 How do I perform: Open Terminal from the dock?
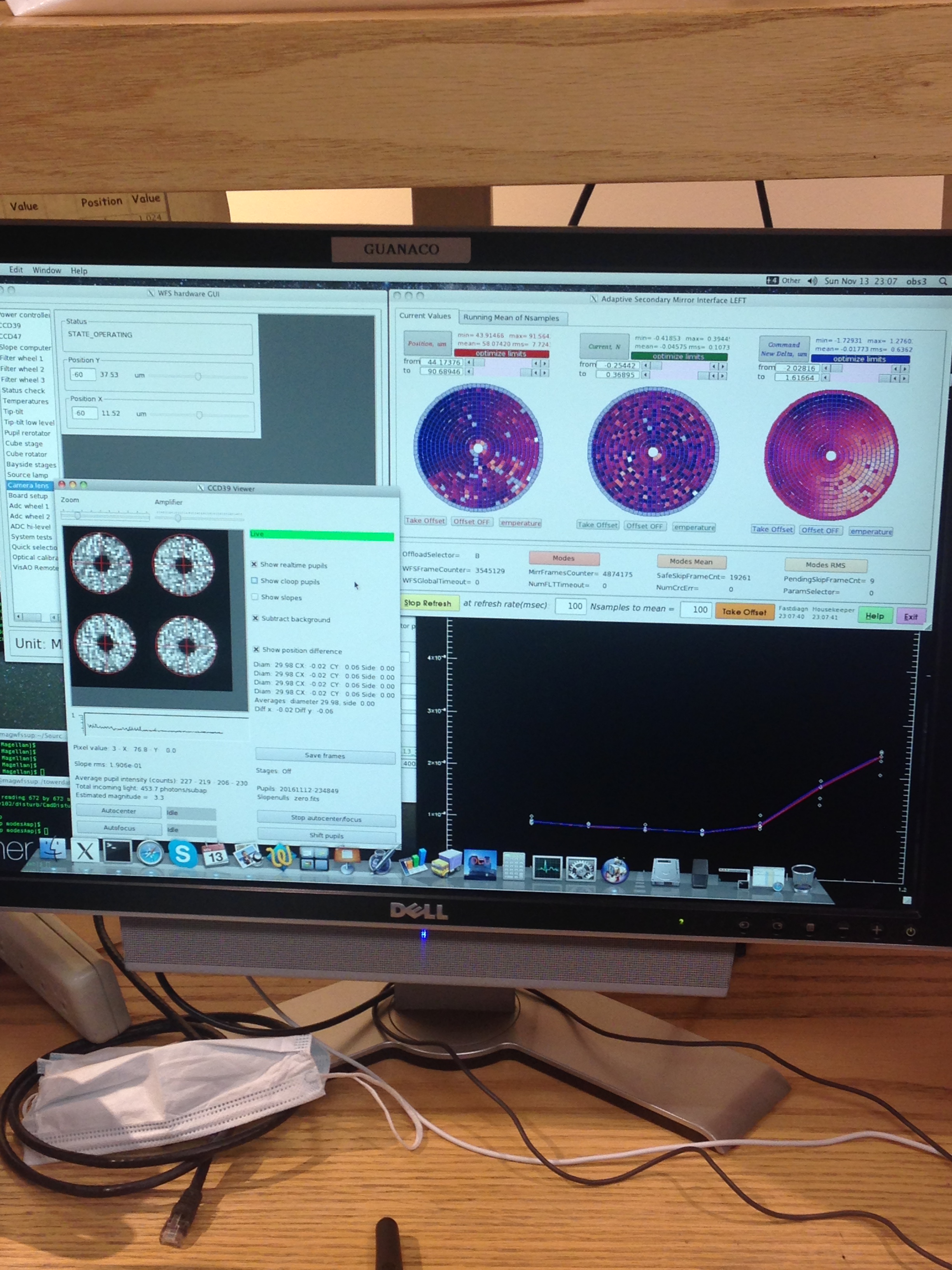click(117, 851)
